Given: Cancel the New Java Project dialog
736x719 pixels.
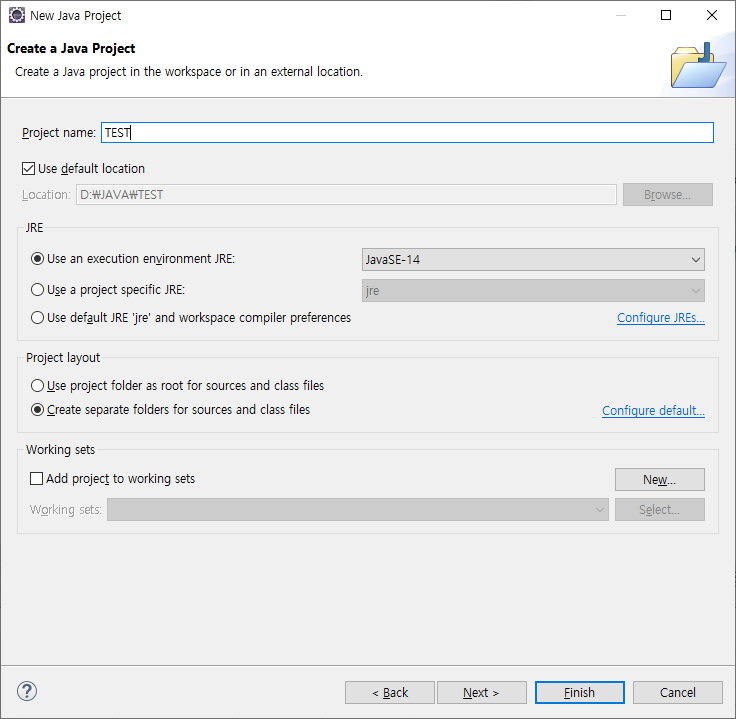Looking at the screenshot, I should coord(678,693).
